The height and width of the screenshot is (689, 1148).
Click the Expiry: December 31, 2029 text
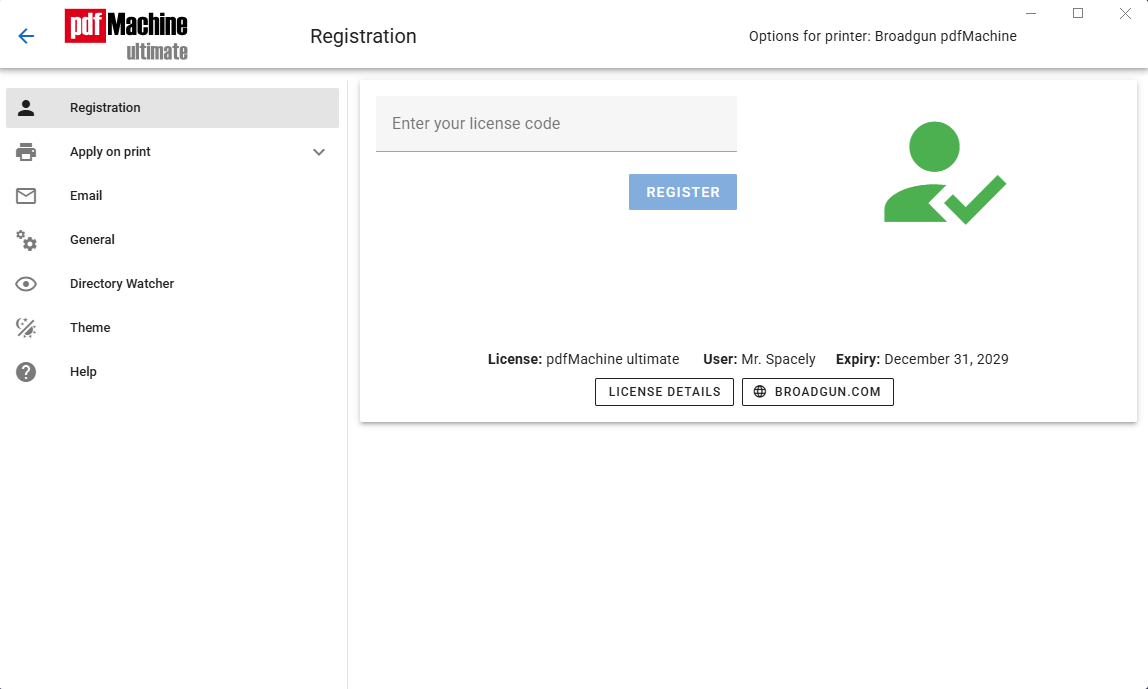(x=922, y=360)
